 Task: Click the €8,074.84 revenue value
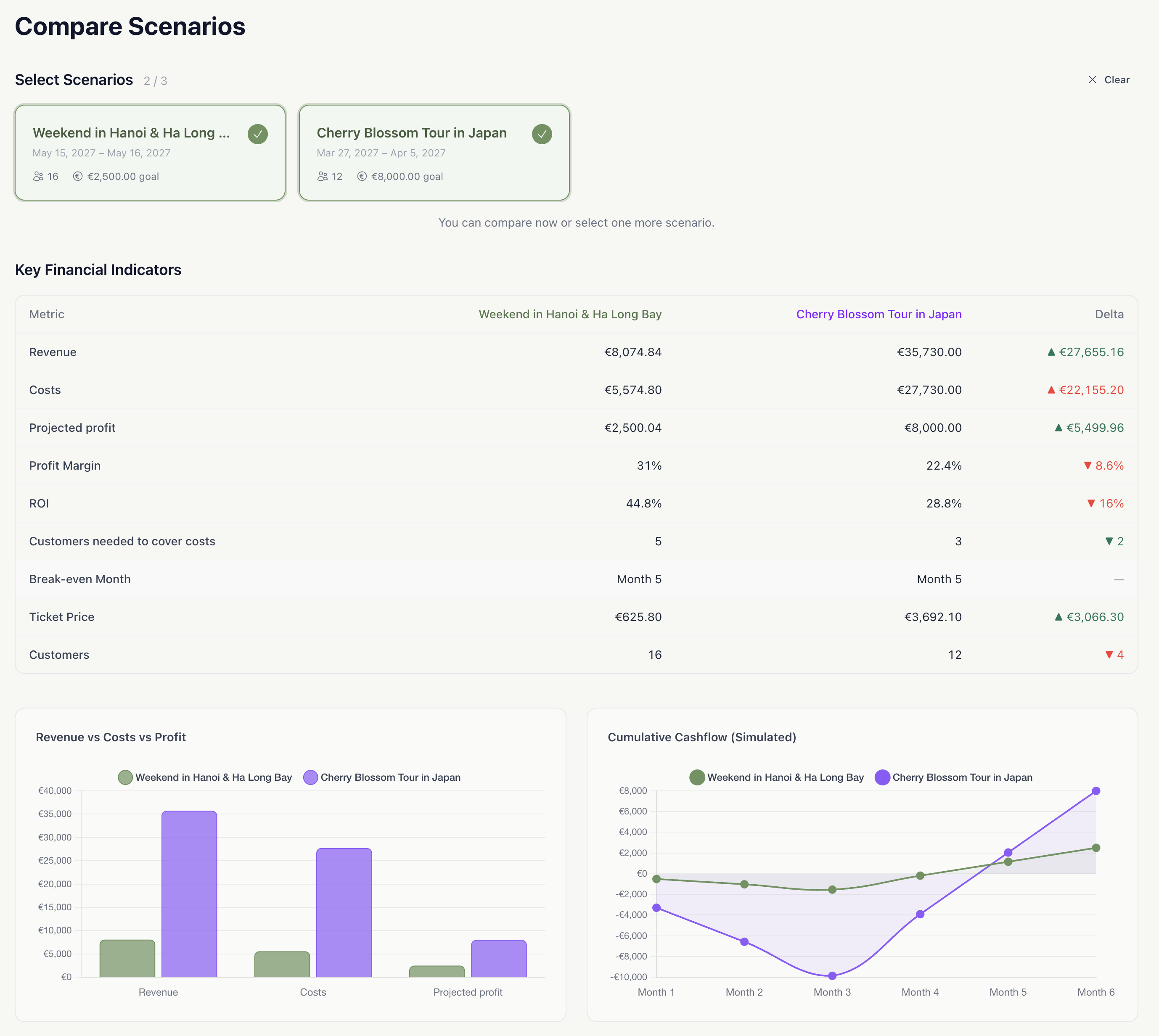[x=633, y=352]
